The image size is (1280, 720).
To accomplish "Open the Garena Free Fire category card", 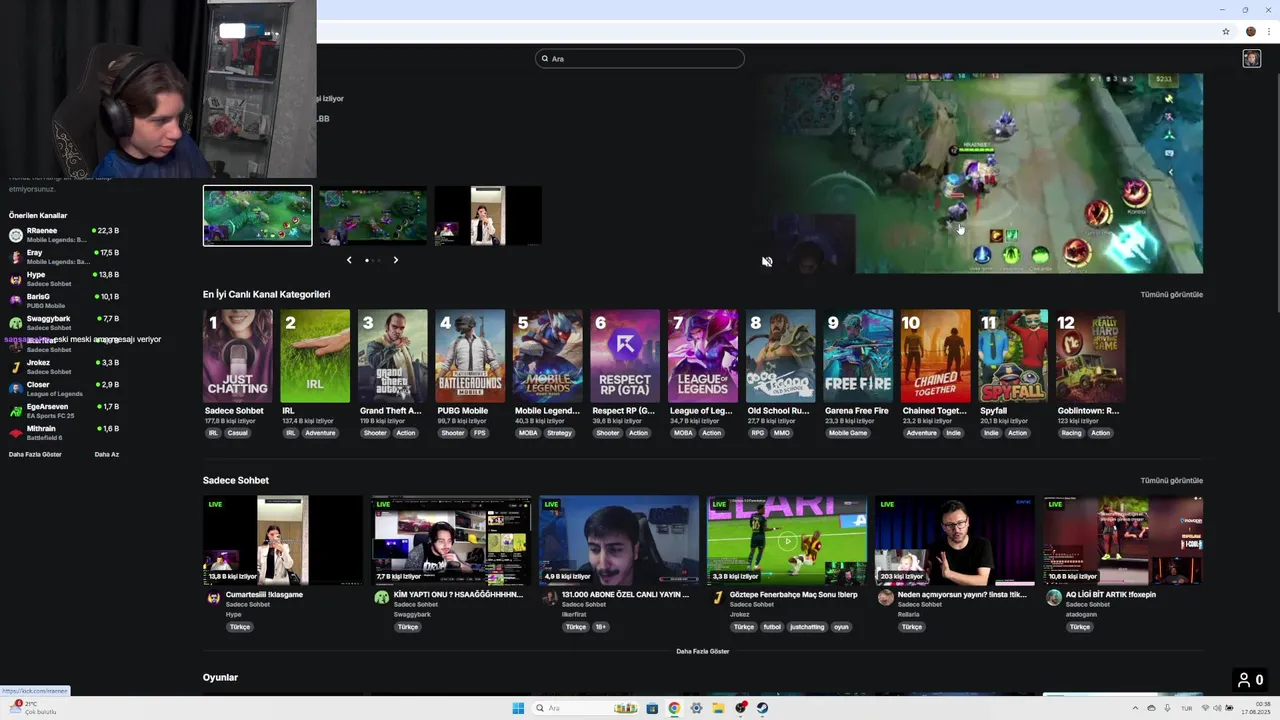I will pos(857,356).
